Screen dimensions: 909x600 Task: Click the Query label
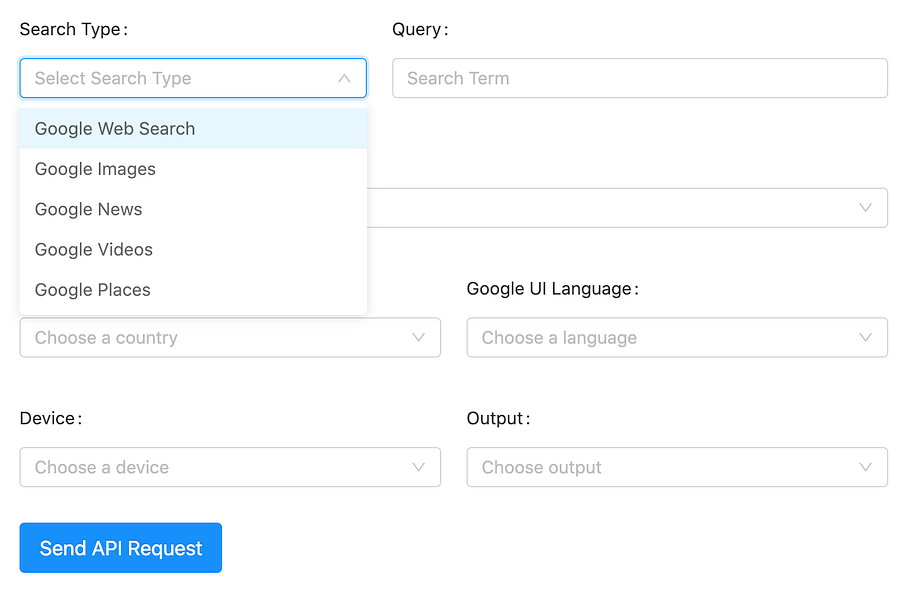point(420,29)
